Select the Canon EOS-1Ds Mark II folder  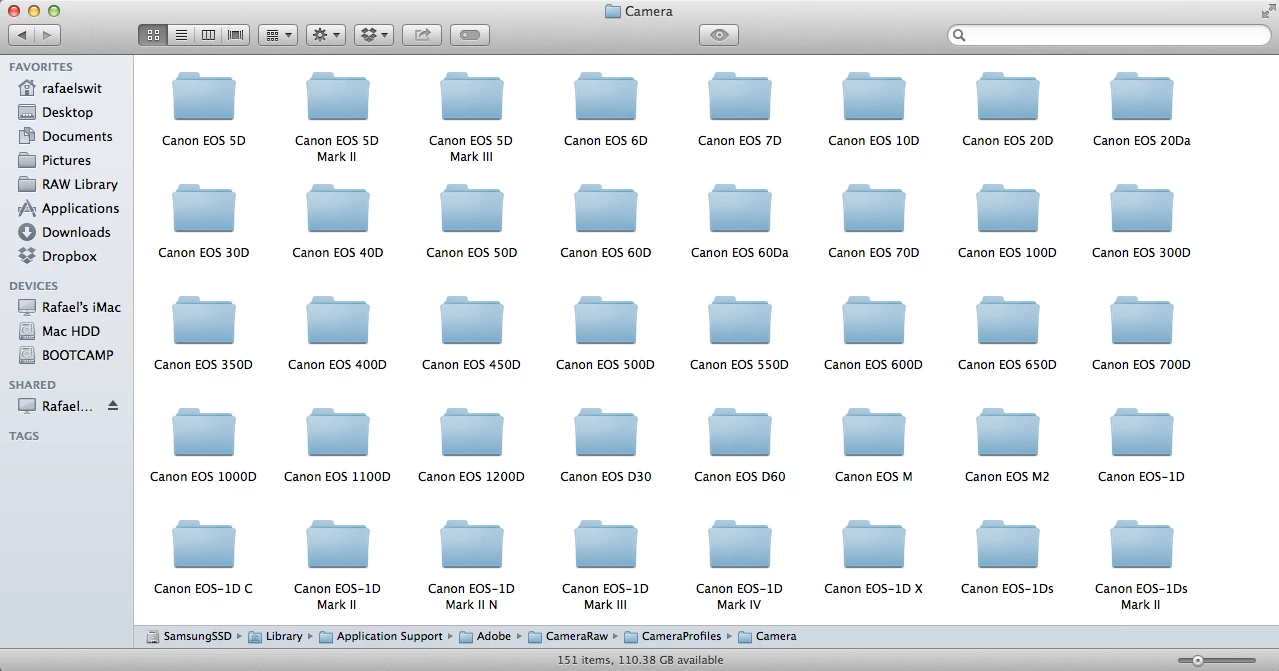pos(1141,545)
